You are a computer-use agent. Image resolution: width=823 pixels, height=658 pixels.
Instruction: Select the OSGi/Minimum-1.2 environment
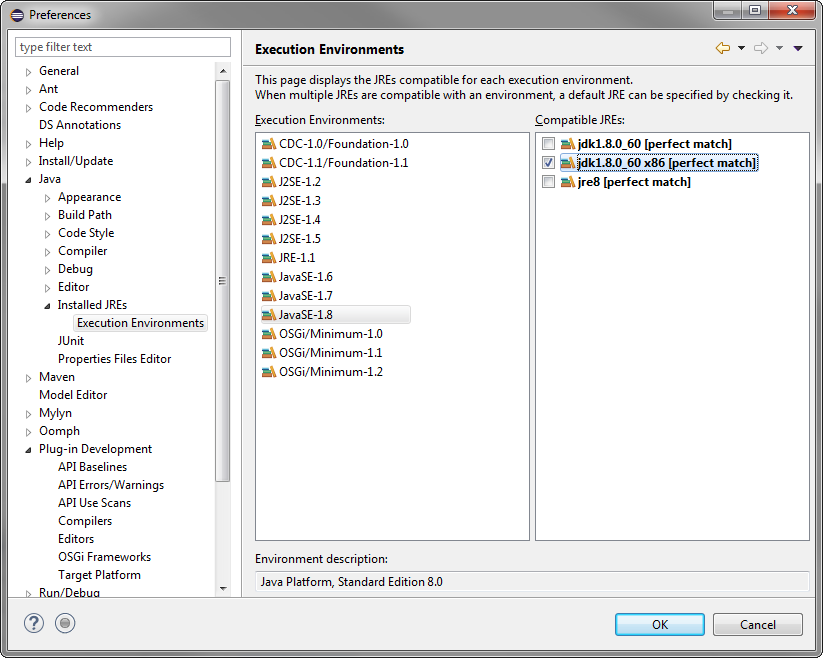[x=331, y=372]
